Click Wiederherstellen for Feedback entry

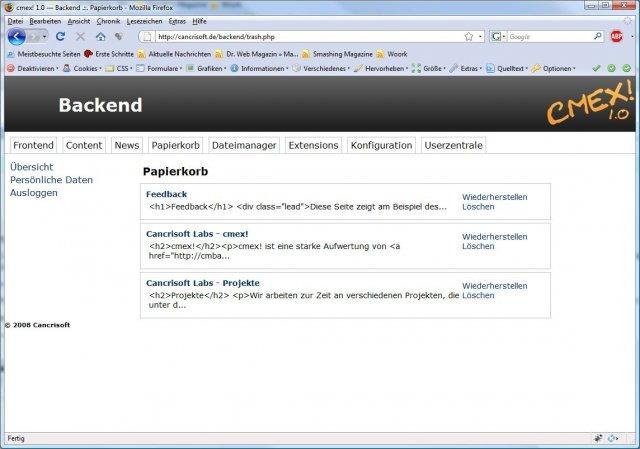click(495, 197)
